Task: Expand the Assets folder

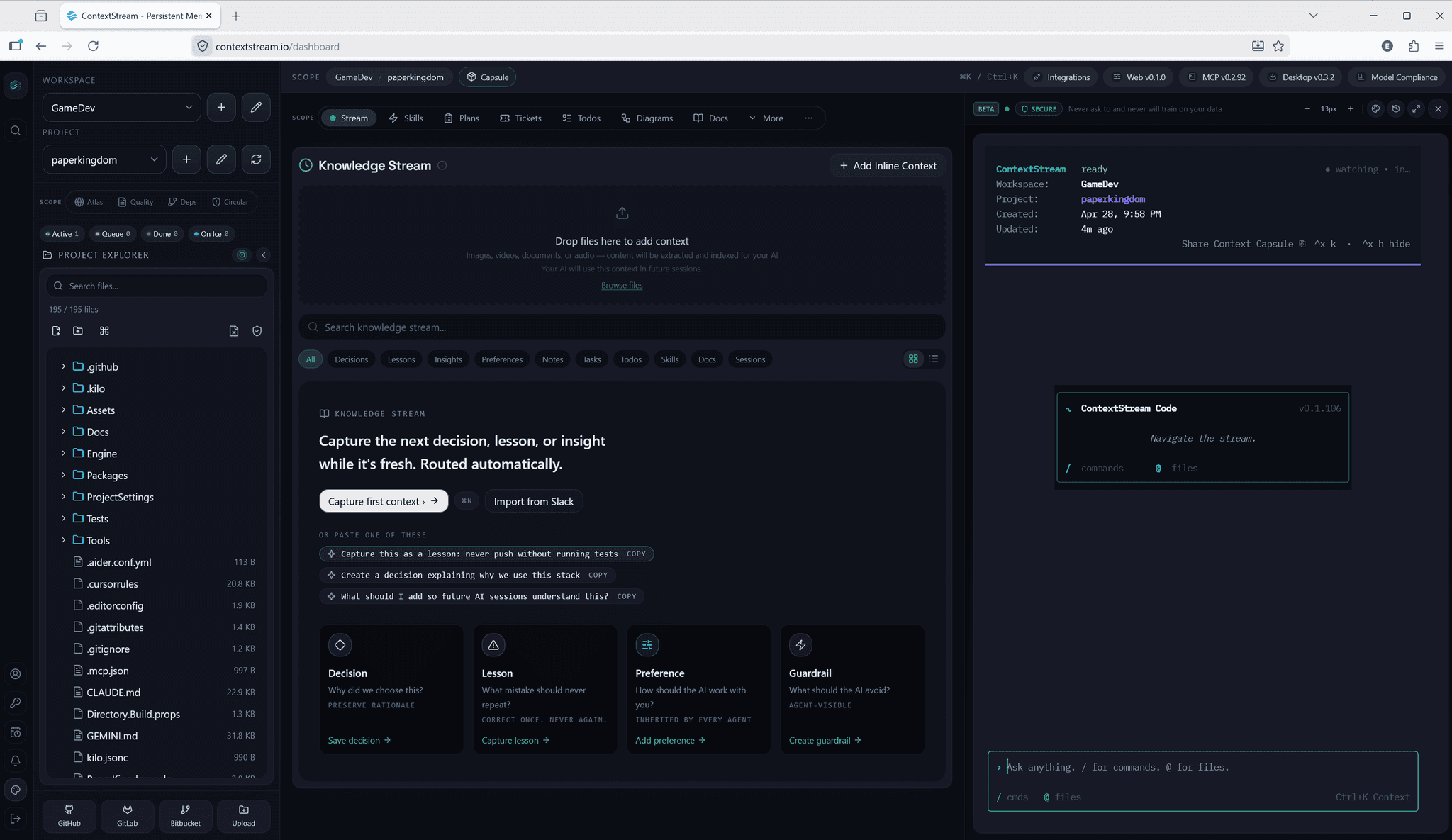Action: pos(63,410)
